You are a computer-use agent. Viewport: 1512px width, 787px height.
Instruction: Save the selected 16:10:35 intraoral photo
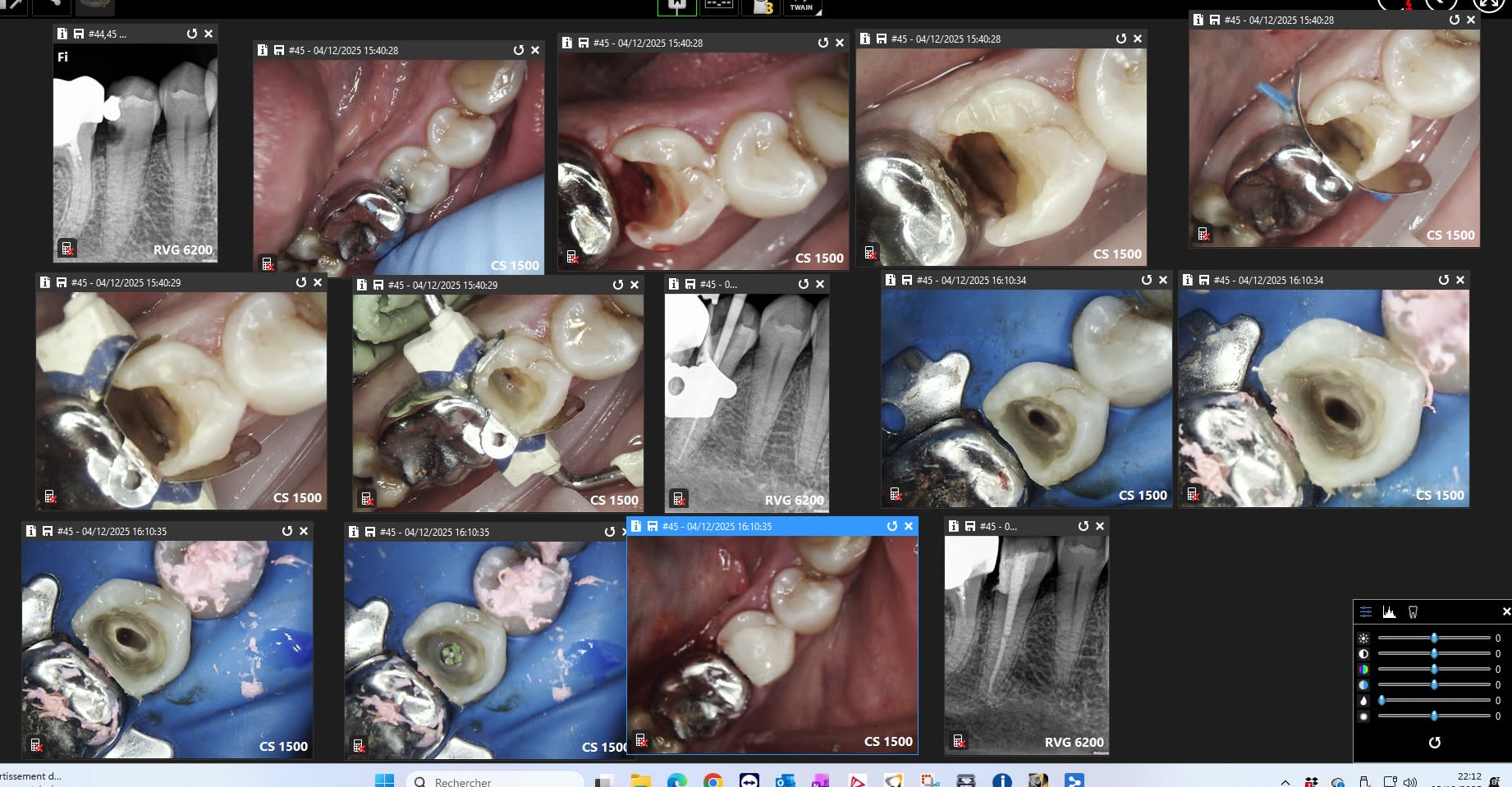653,526
